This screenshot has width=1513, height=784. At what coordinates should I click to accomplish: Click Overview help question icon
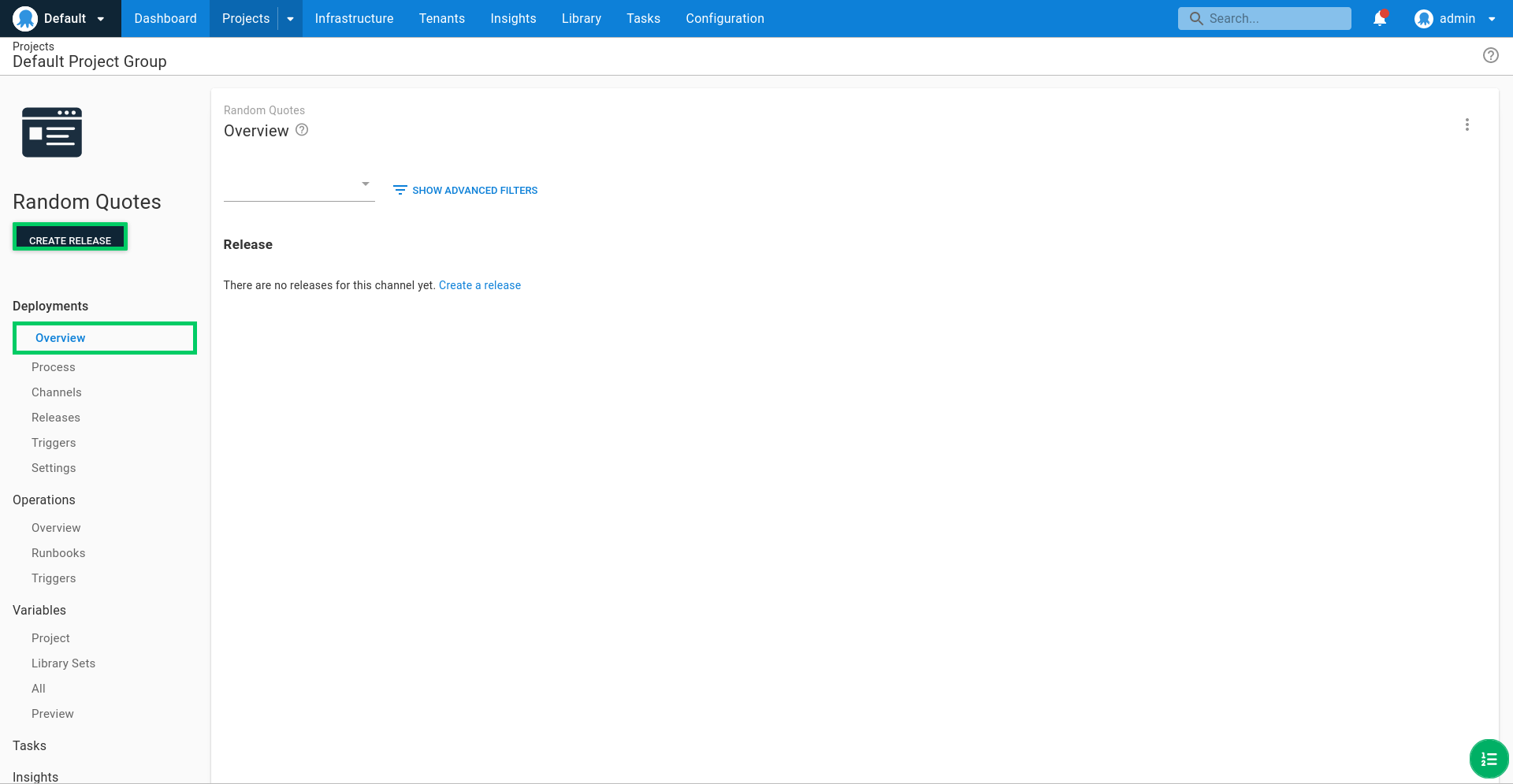click(x=302, y=130)
